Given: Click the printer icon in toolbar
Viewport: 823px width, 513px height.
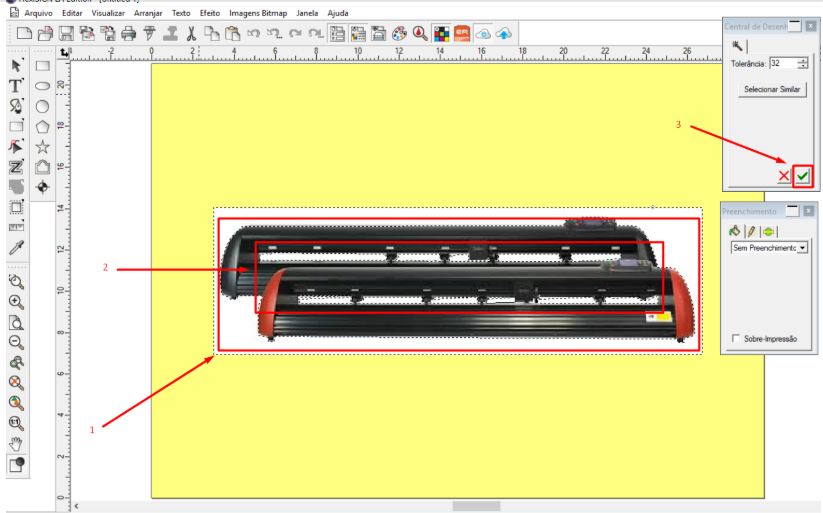Looking at the screenshot, I should tap(128, 33).
